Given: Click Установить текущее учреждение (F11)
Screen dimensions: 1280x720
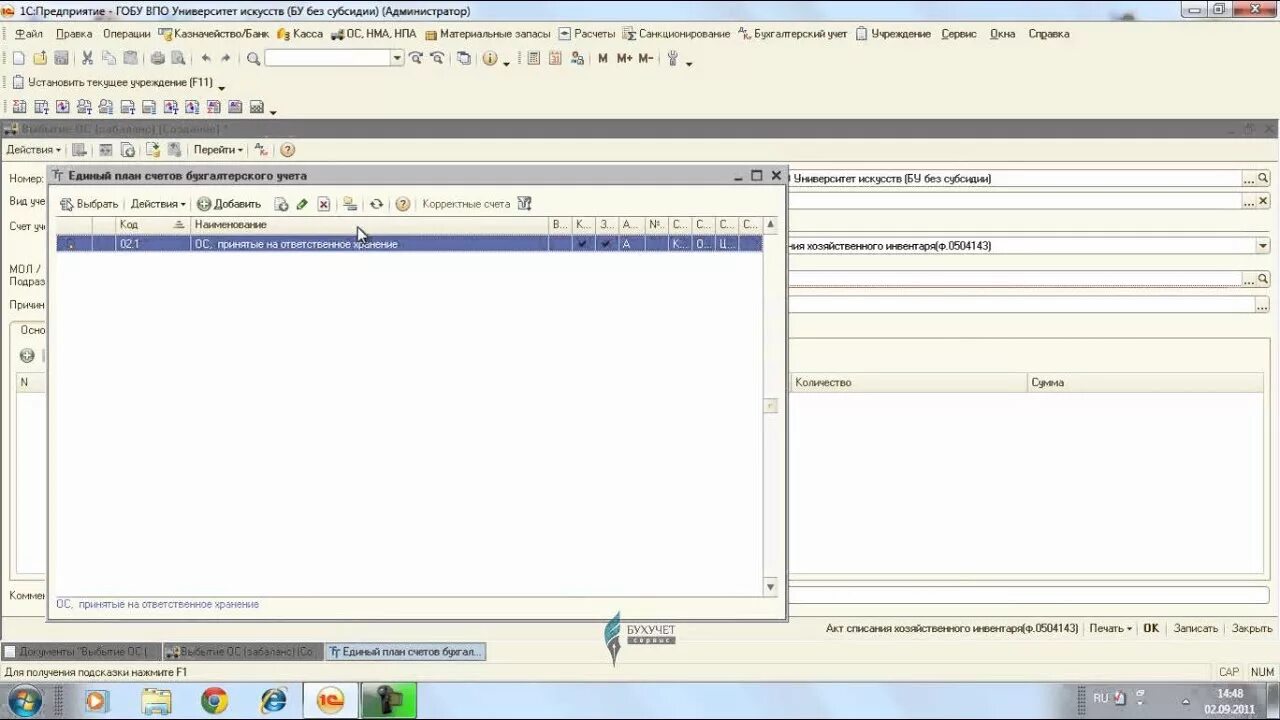Looking at the screenshot, I should pos(112,82).
